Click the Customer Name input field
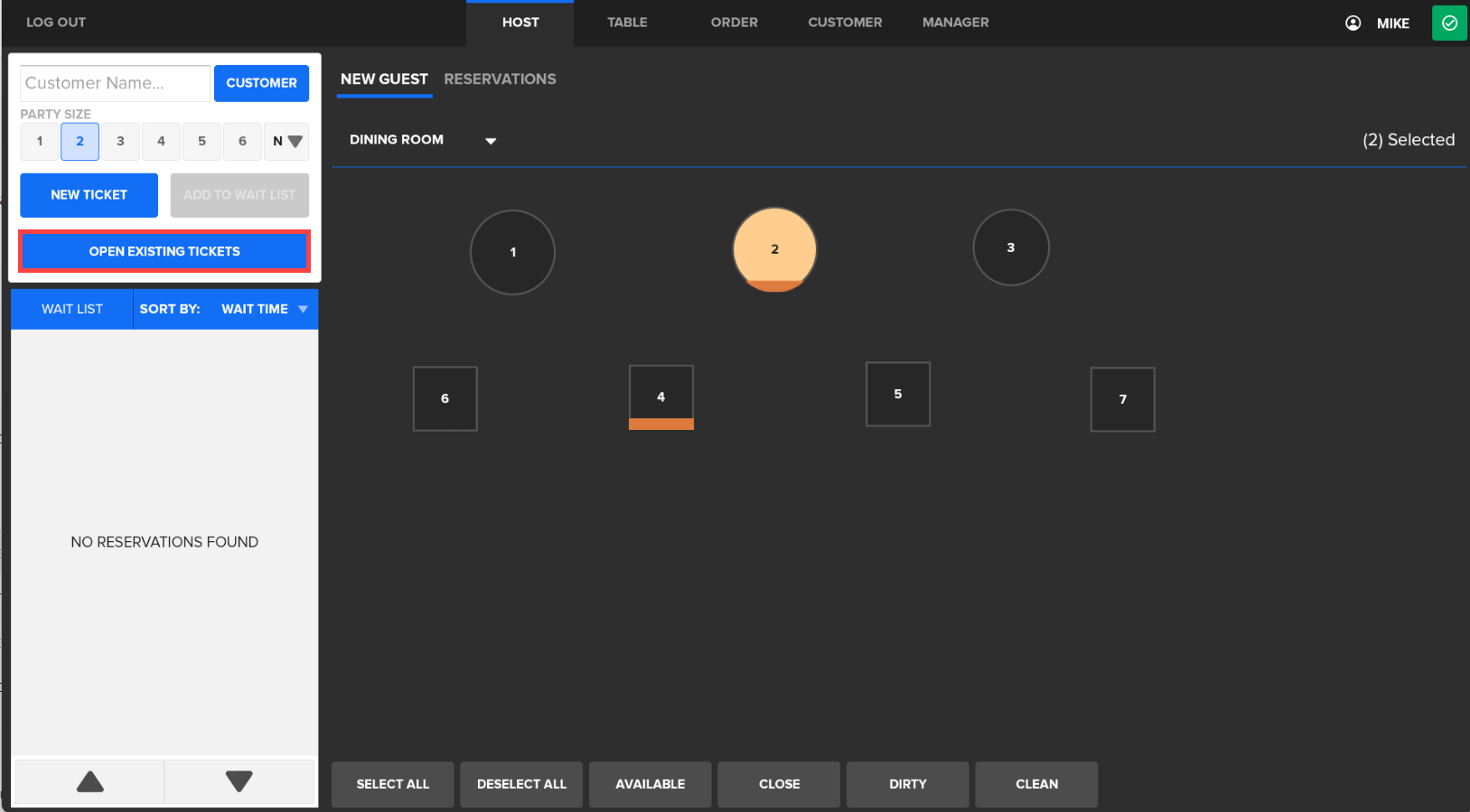Screen dimensions: 1470x812 (115, 83)
